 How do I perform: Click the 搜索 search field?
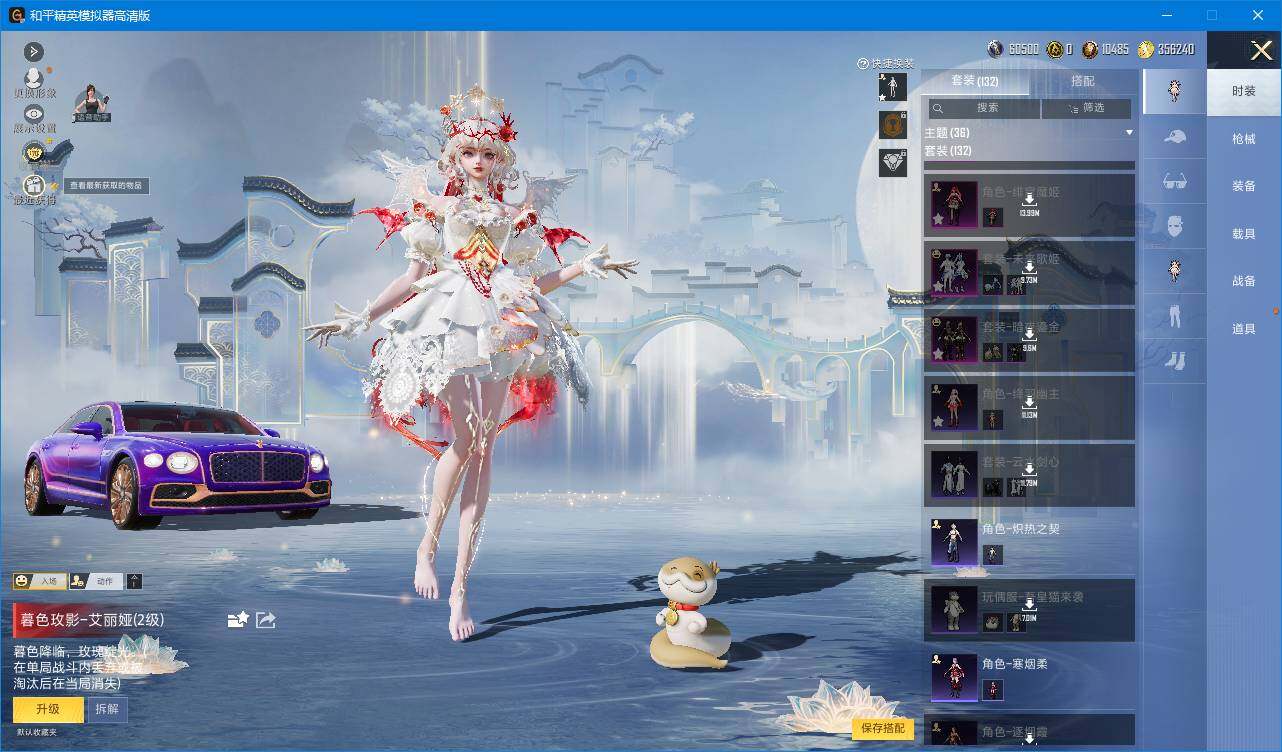point(983,108)
